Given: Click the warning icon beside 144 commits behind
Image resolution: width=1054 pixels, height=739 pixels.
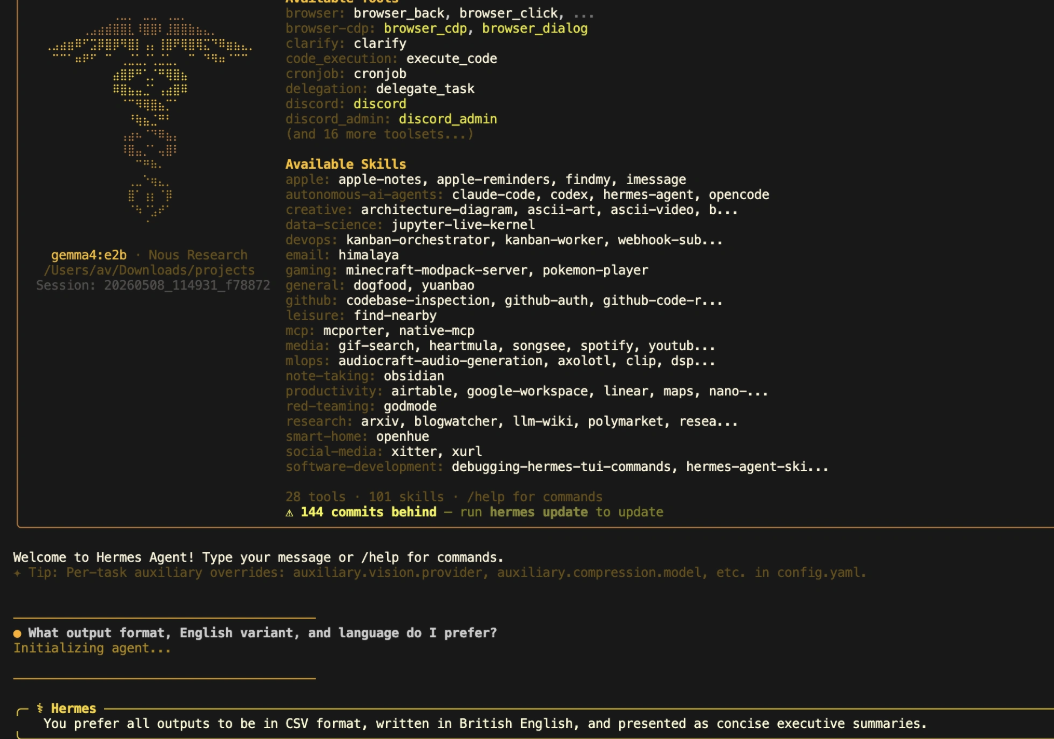Looking at the screenshot, I should pos(289,512).
